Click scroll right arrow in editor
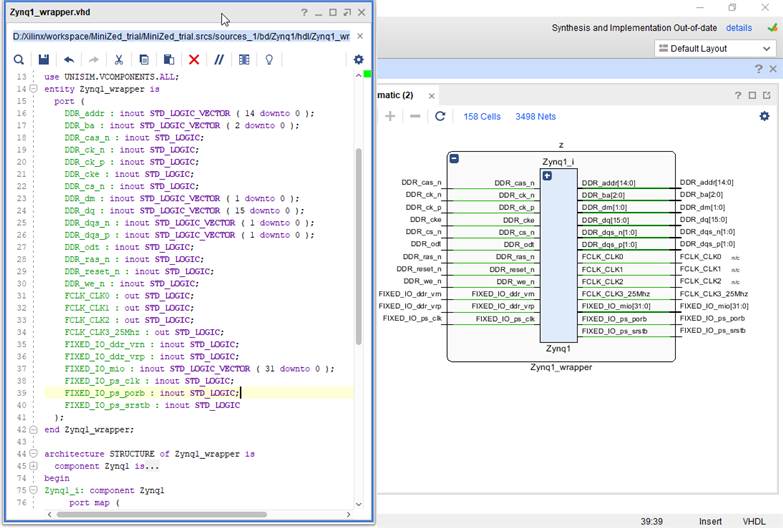The width and height of the screenshot is (783, 528). pyautogui.click(x=349, y=514)
